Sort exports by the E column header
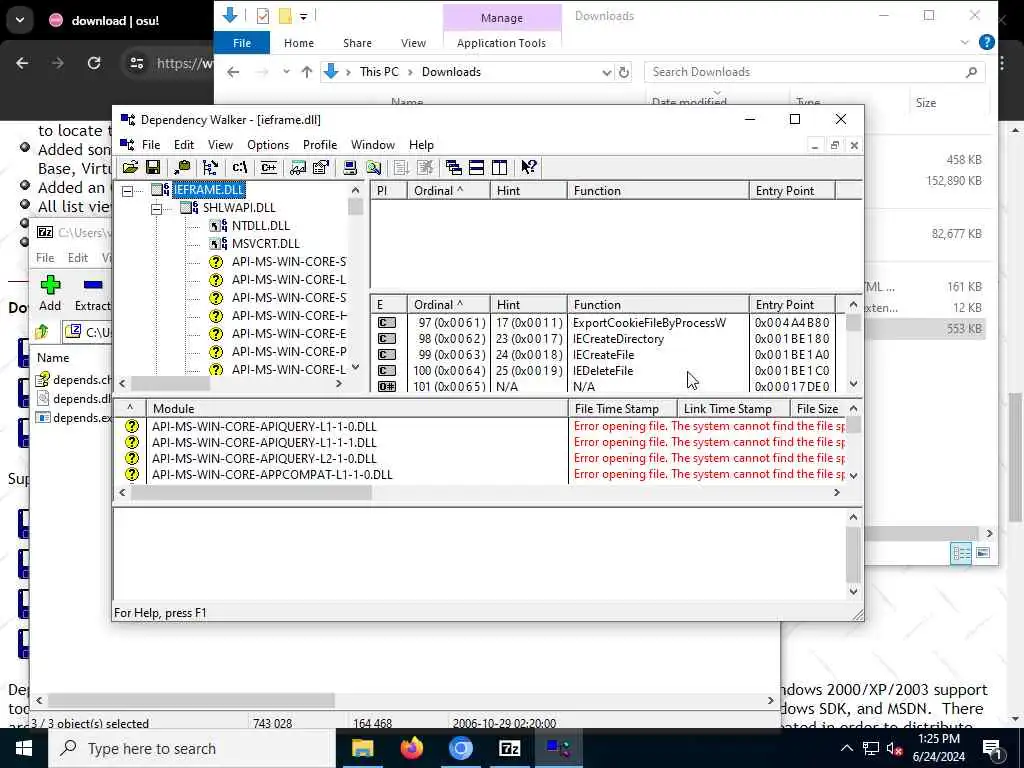Screen dimensions: 1024x768 pyautogui.click(x=389, y=305)
